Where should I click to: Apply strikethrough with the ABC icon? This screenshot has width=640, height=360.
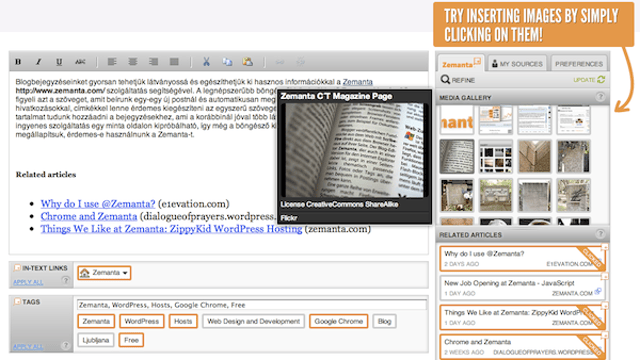pos(80,62)
